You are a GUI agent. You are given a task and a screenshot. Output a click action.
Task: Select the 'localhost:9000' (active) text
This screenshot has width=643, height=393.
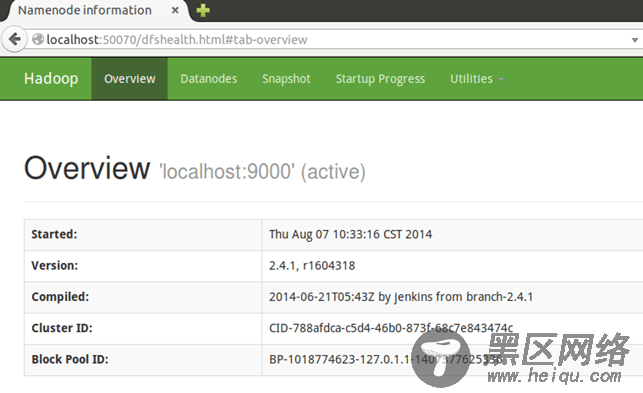click(262, 171)
